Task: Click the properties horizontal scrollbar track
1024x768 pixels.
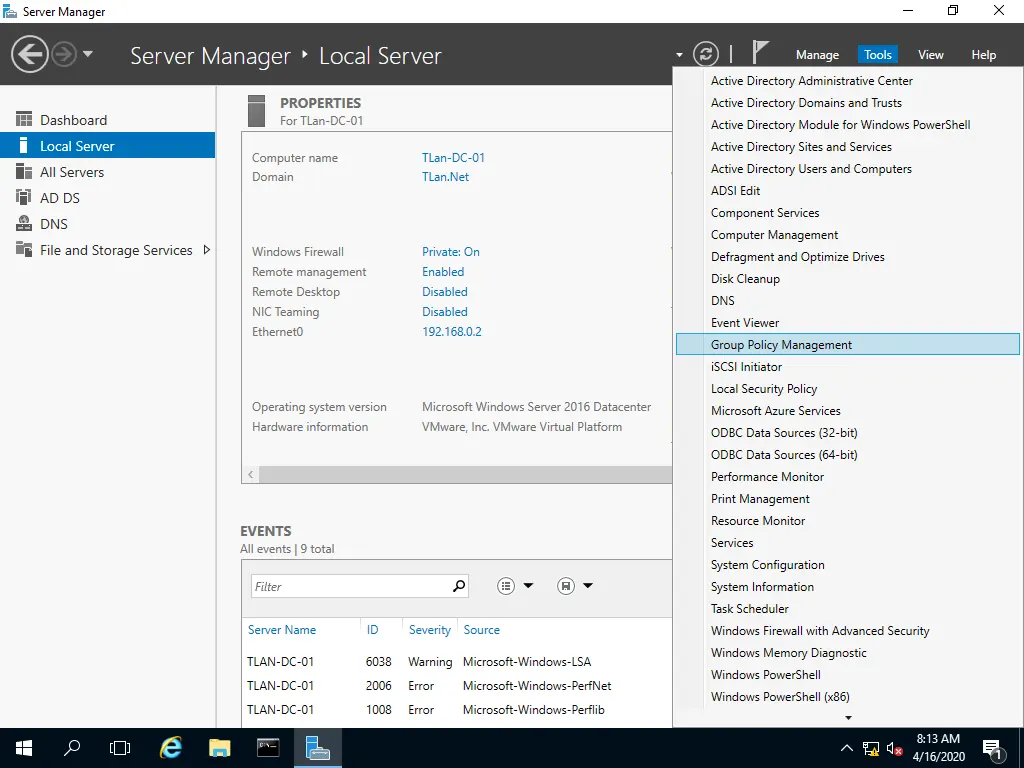Action: (465, 475)
